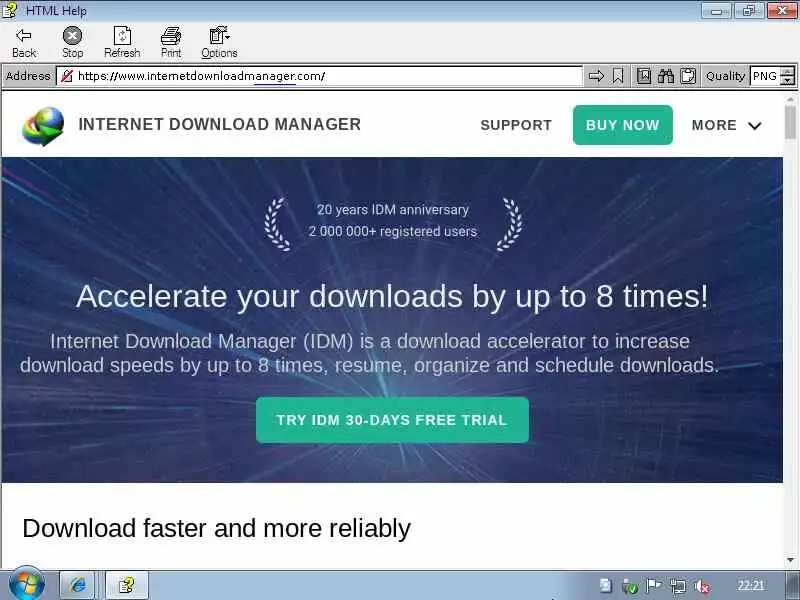This screenshot has width=800, height=600.
Task: Expand the MORE navigation menu
Action: (x=727, y=125)
